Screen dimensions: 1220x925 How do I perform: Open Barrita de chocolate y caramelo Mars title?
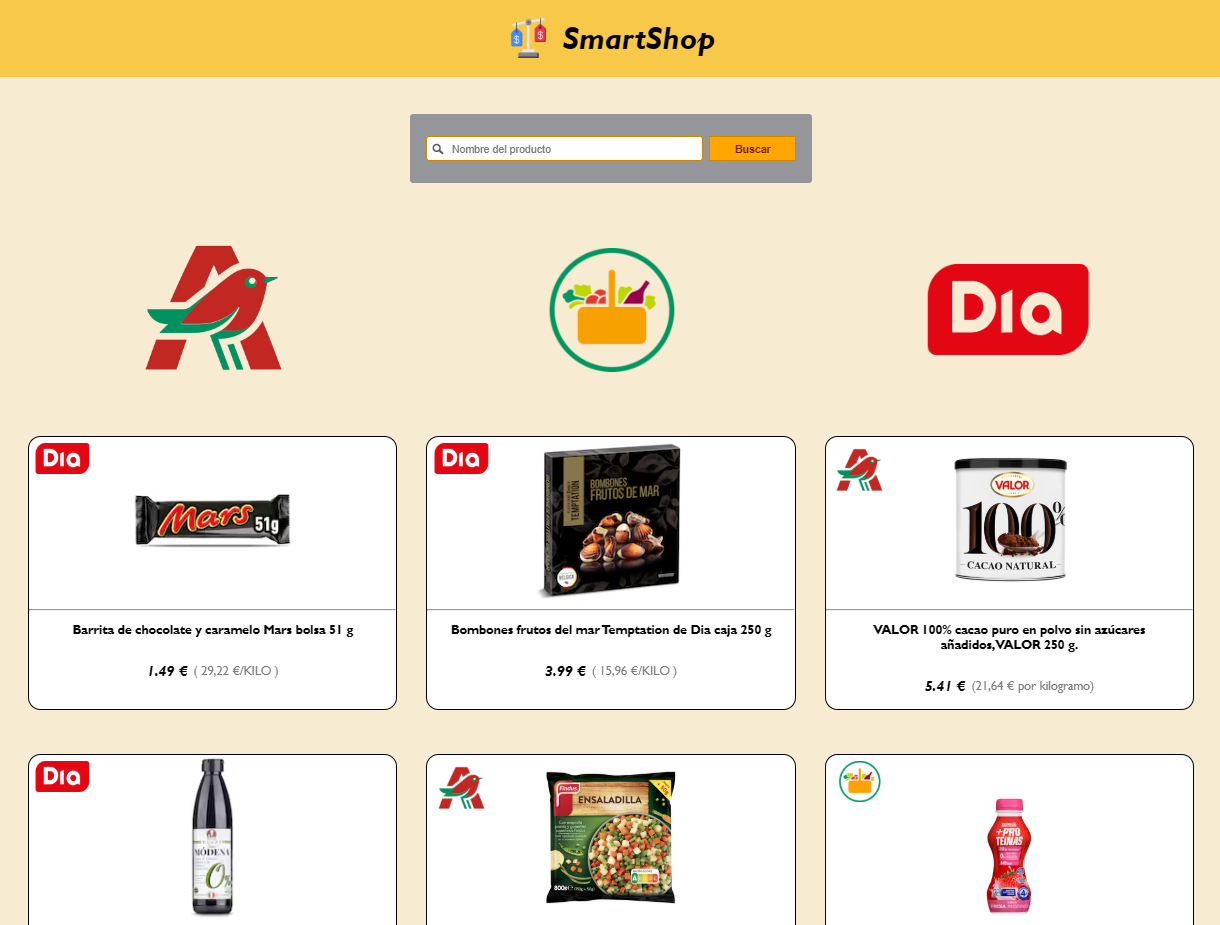click(x=213, y=630)
